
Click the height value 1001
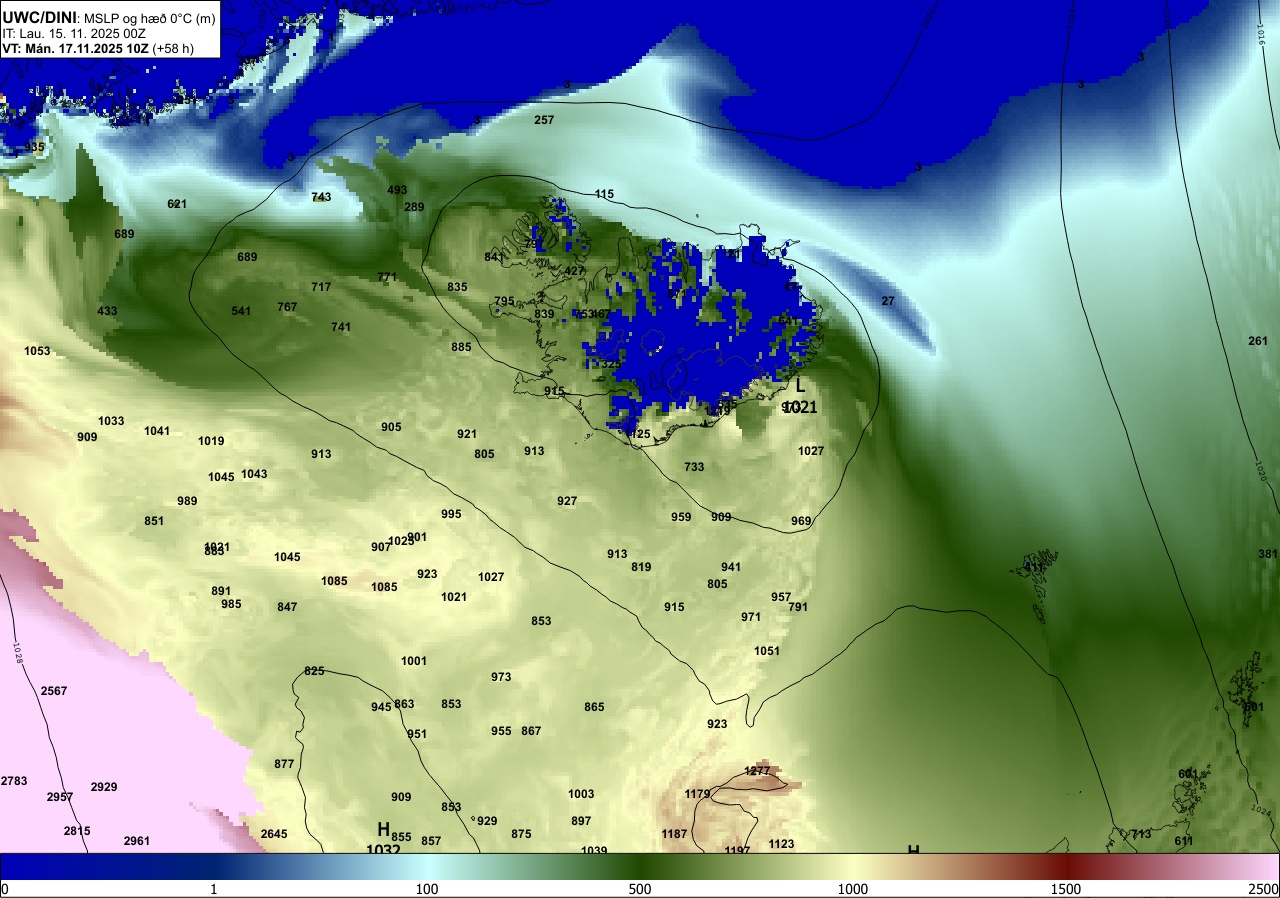click(x=414, y=661)
